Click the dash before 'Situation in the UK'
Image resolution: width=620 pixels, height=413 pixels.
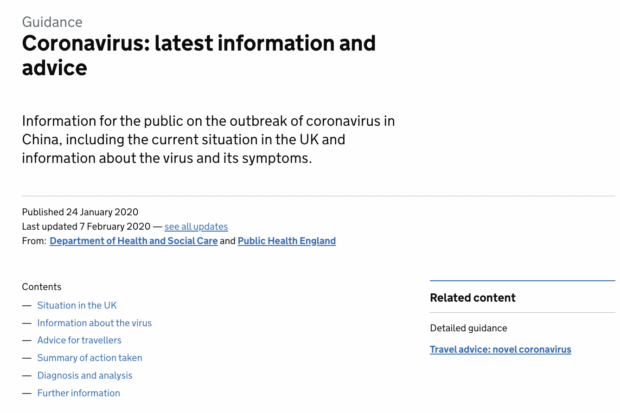tap(26, 305)
